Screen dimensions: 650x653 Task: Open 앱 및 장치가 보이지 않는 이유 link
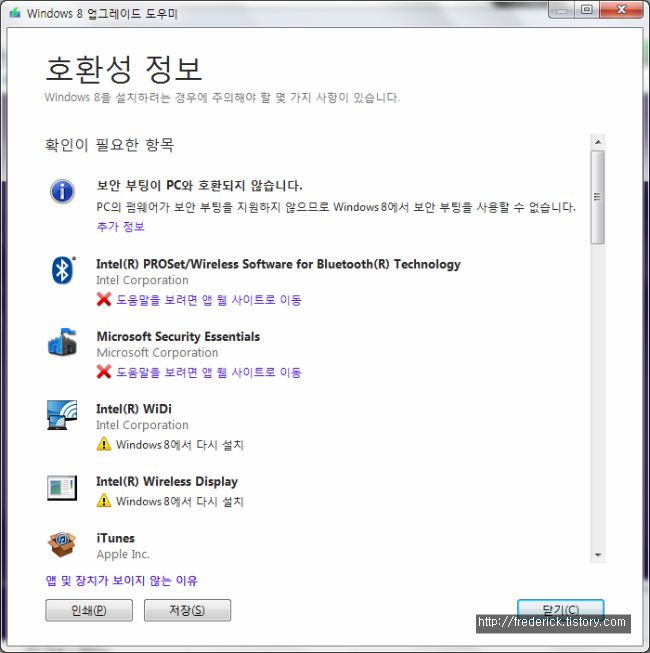122,580
